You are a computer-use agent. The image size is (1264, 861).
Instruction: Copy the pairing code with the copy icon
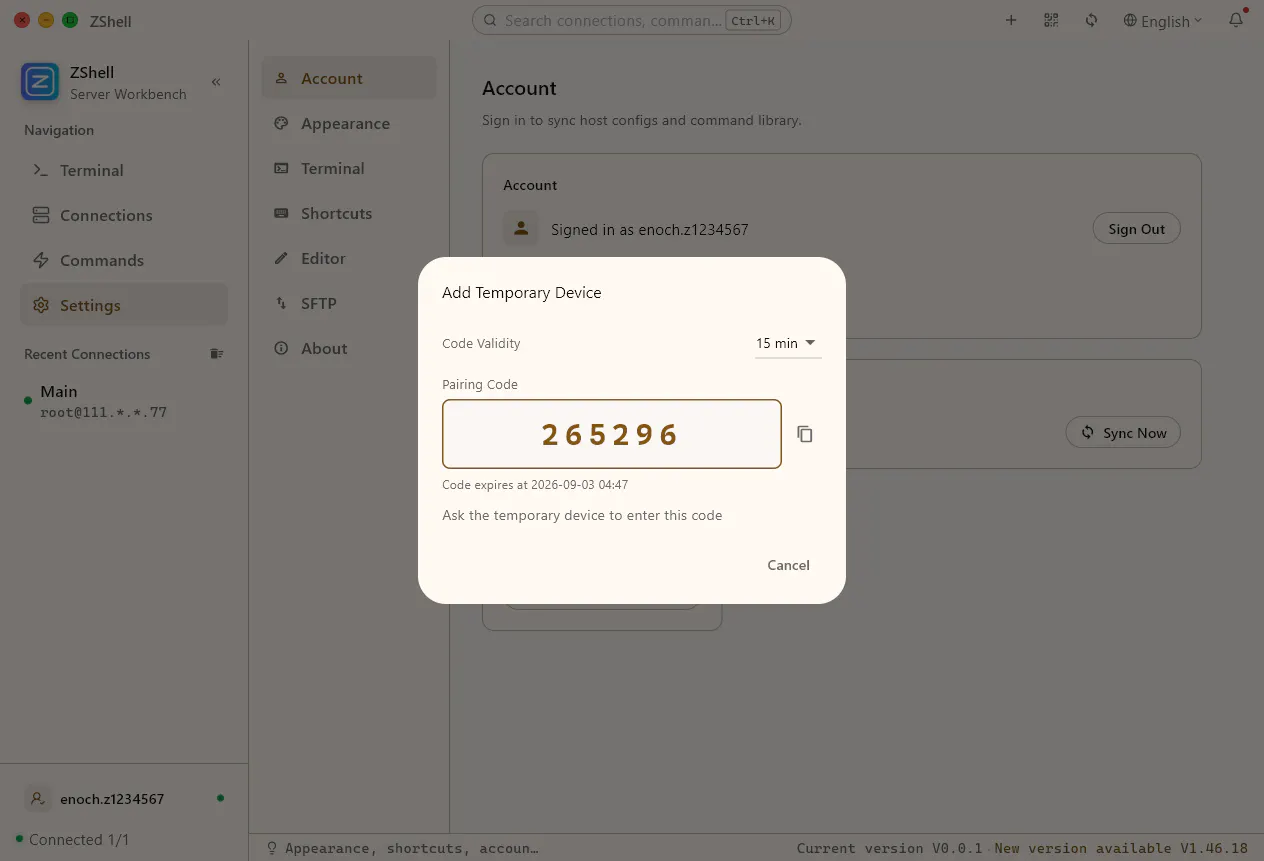(x=805, y=434)
